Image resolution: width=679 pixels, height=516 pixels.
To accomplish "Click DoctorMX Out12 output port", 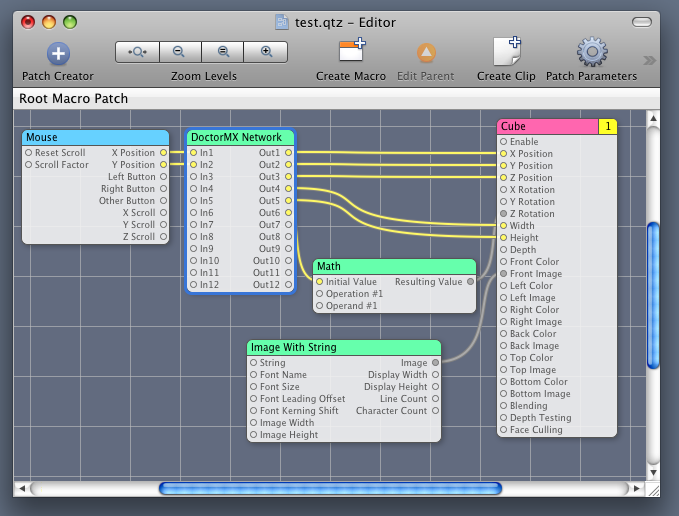I will [x=288, y=285].
